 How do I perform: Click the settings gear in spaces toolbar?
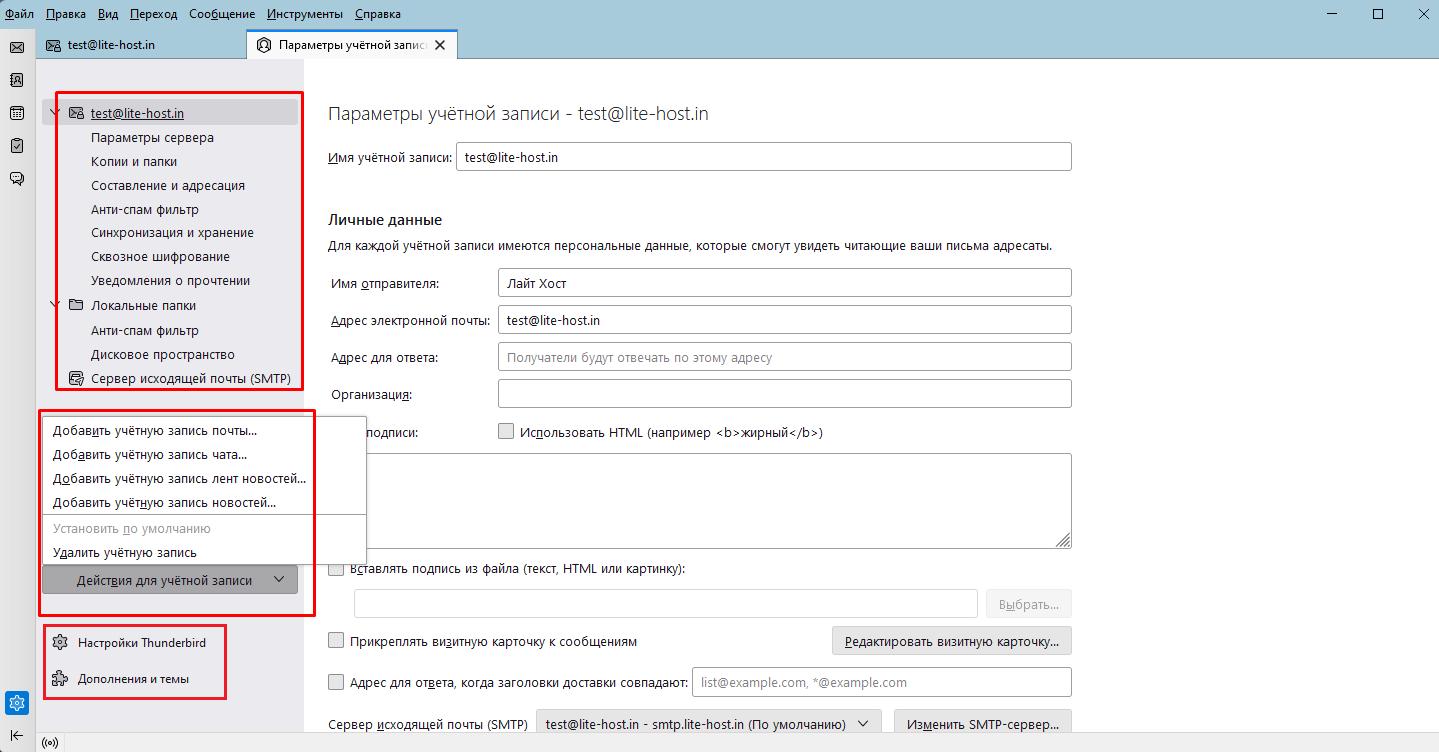17,703
